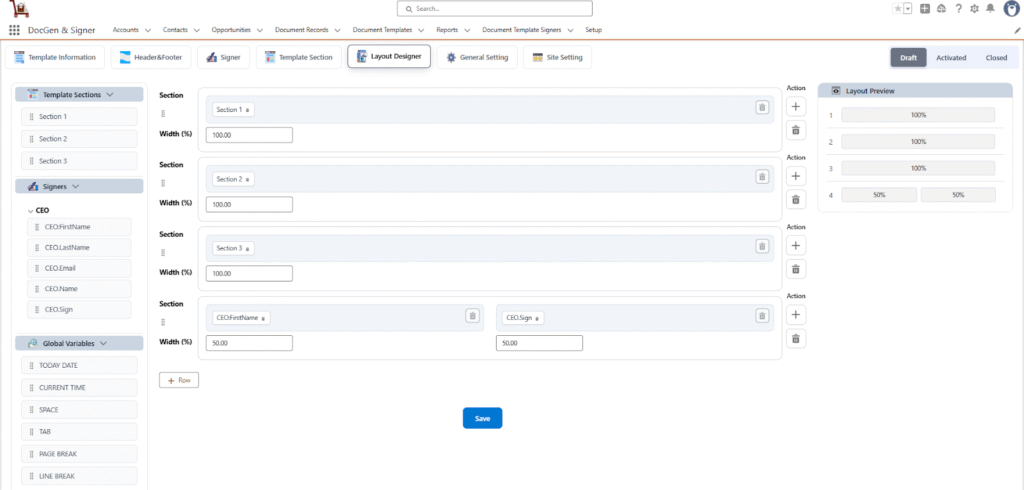Set template status to Activated
The image size is (1024, 490).
click(x=951, y=58)
